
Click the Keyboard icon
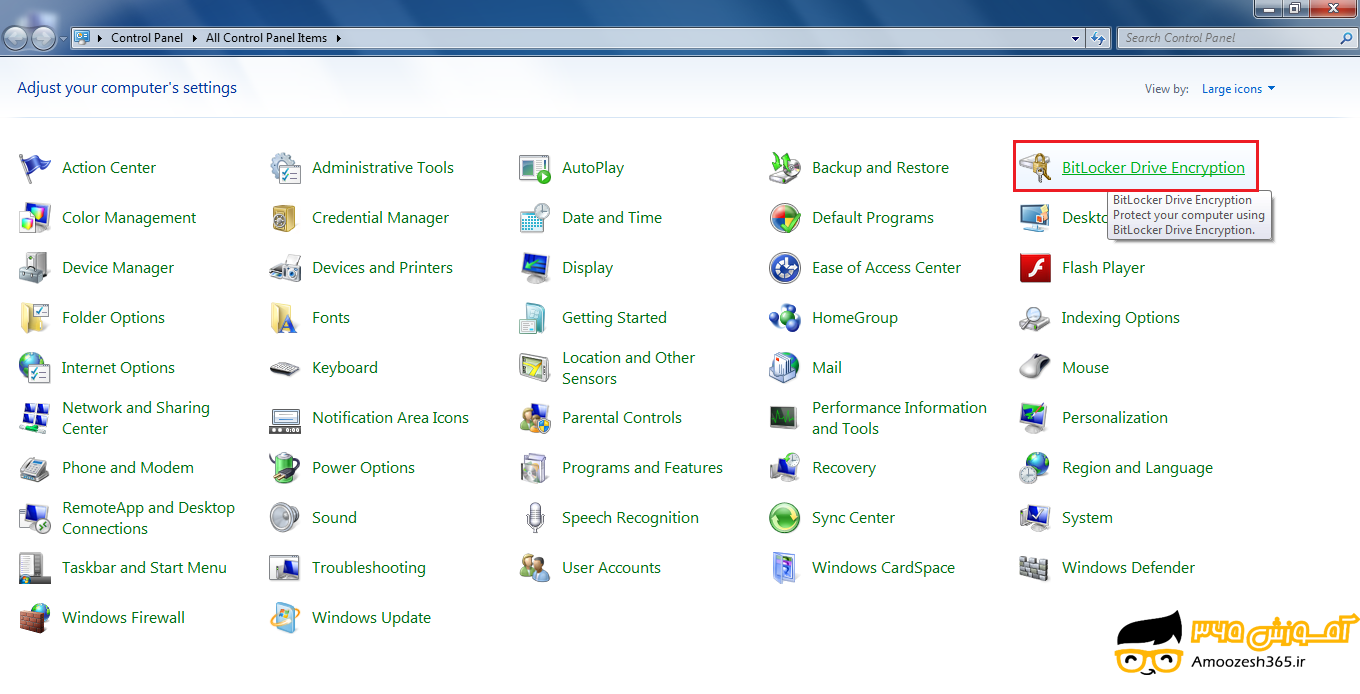(285, 368)
